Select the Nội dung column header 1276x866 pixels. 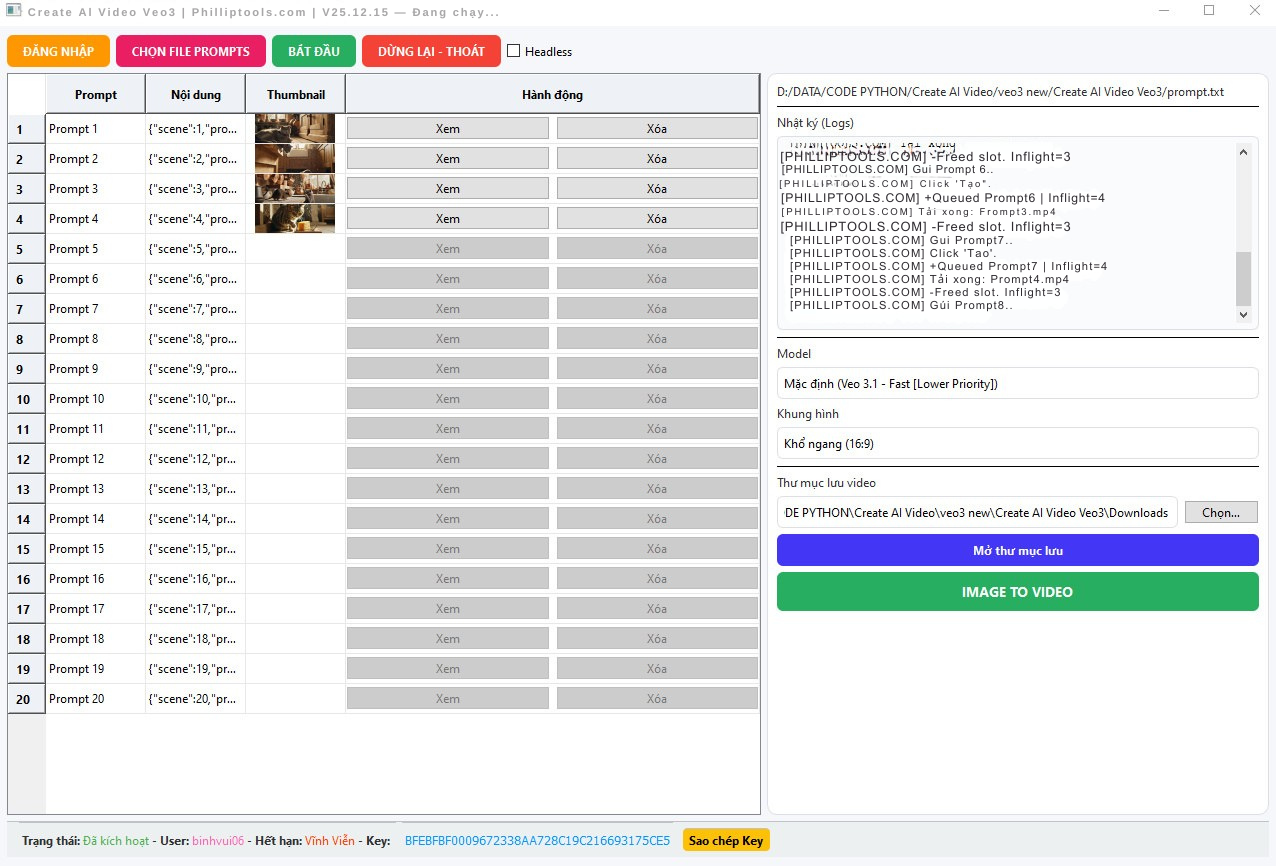[195, 95]
